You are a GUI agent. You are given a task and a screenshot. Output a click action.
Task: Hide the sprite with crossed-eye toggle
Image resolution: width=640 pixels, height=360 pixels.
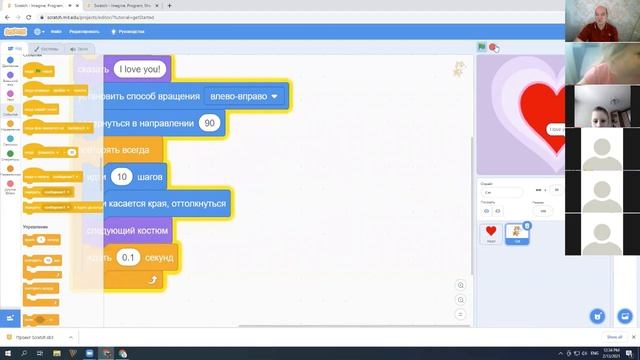pyautogui.click(x=498, y=211)
